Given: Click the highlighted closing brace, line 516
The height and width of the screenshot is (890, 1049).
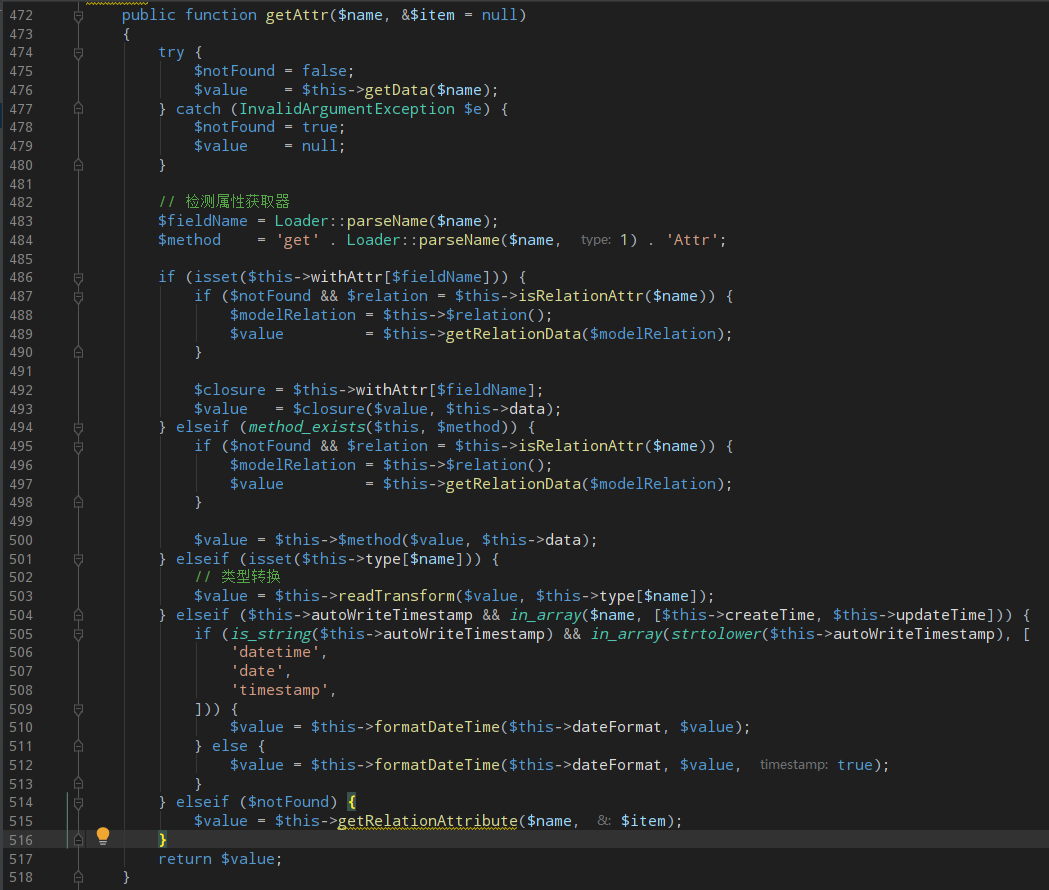Looking at the screenshot, I should 163,839.
